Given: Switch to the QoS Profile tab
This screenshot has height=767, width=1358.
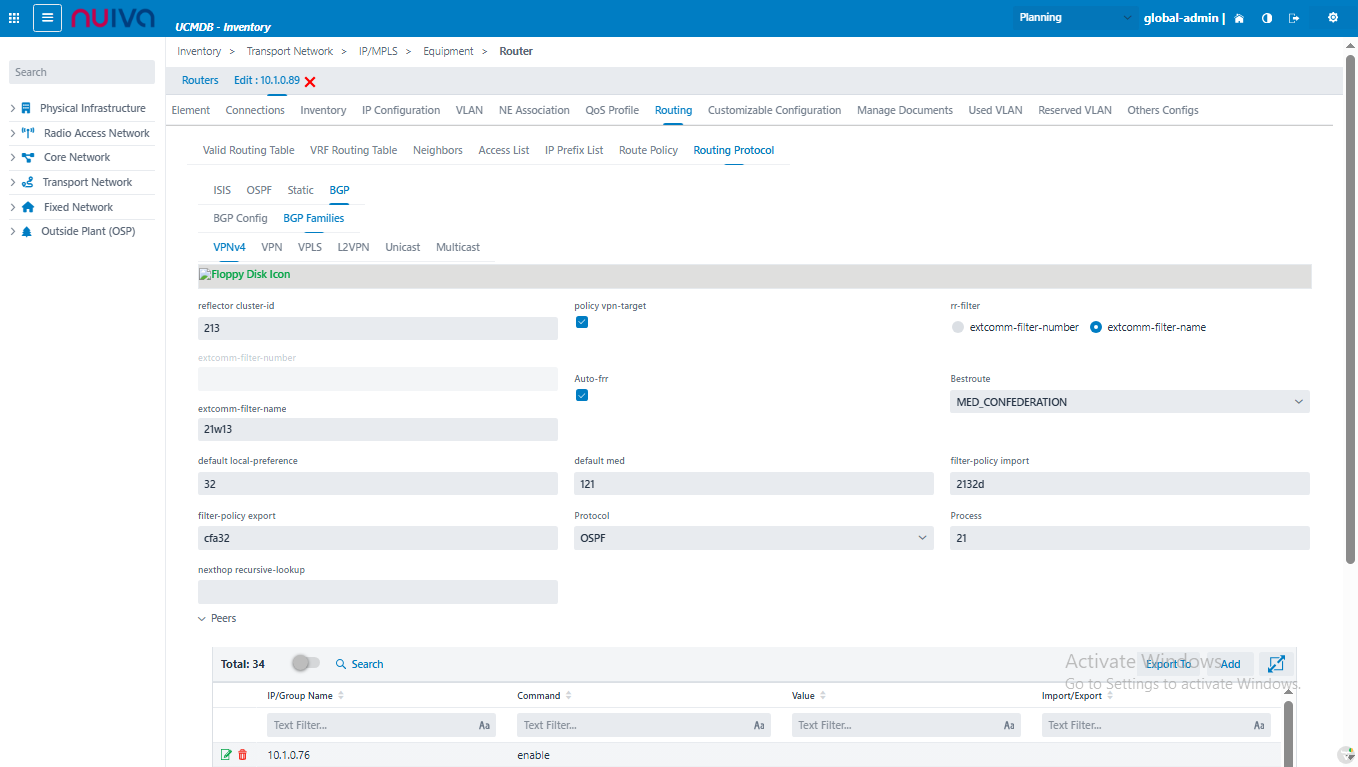Looking at the screenshot, I should click(612, 110).
